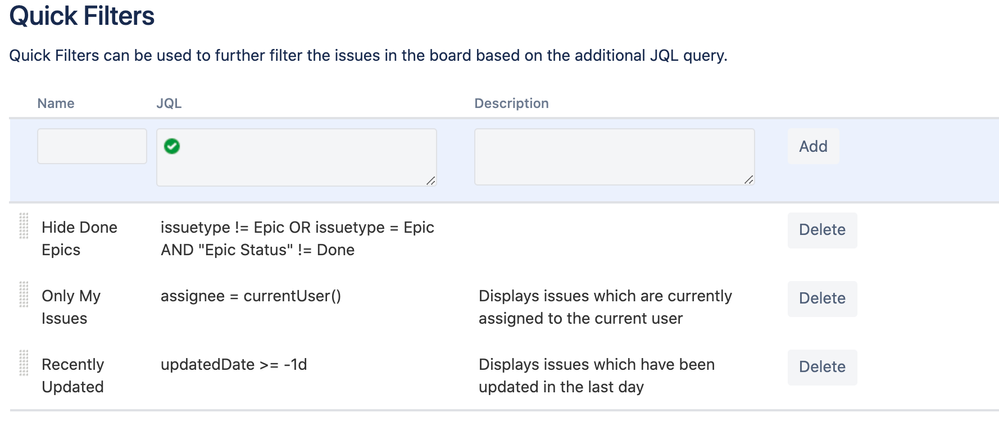Image resolution: width=999 pixels, height=425 pixels.
Task: Edit the assignee = currentUser() JQL query
Action: coord(251,296)
